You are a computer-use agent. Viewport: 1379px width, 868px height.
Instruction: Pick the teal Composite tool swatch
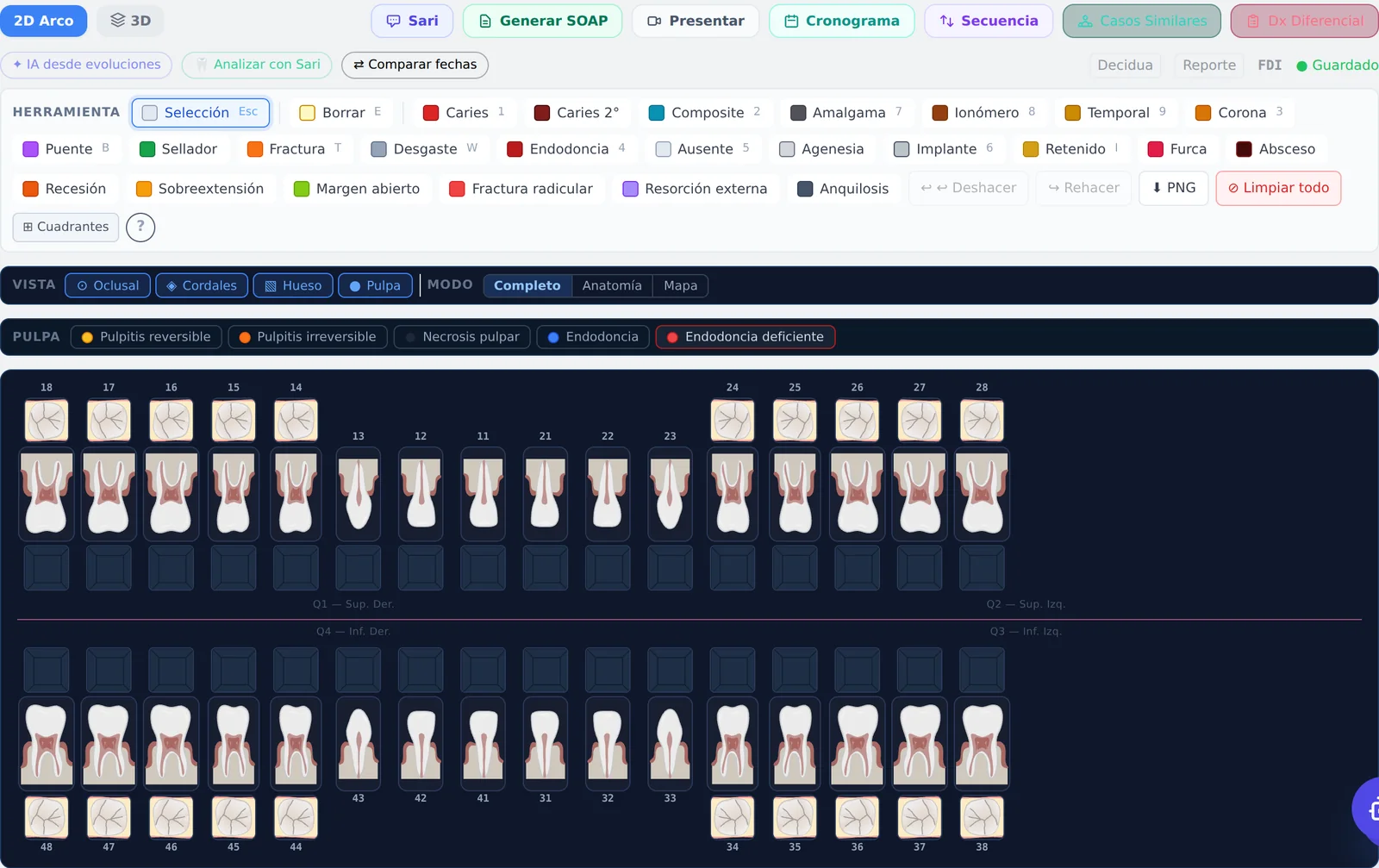click(x=657, y=113)
